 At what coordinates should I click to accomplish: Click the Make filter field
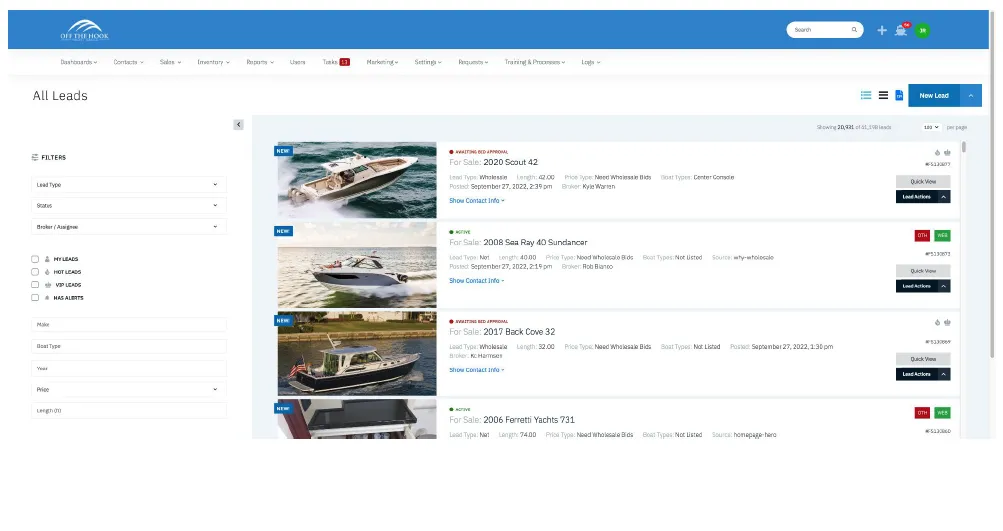click(129, 324)
